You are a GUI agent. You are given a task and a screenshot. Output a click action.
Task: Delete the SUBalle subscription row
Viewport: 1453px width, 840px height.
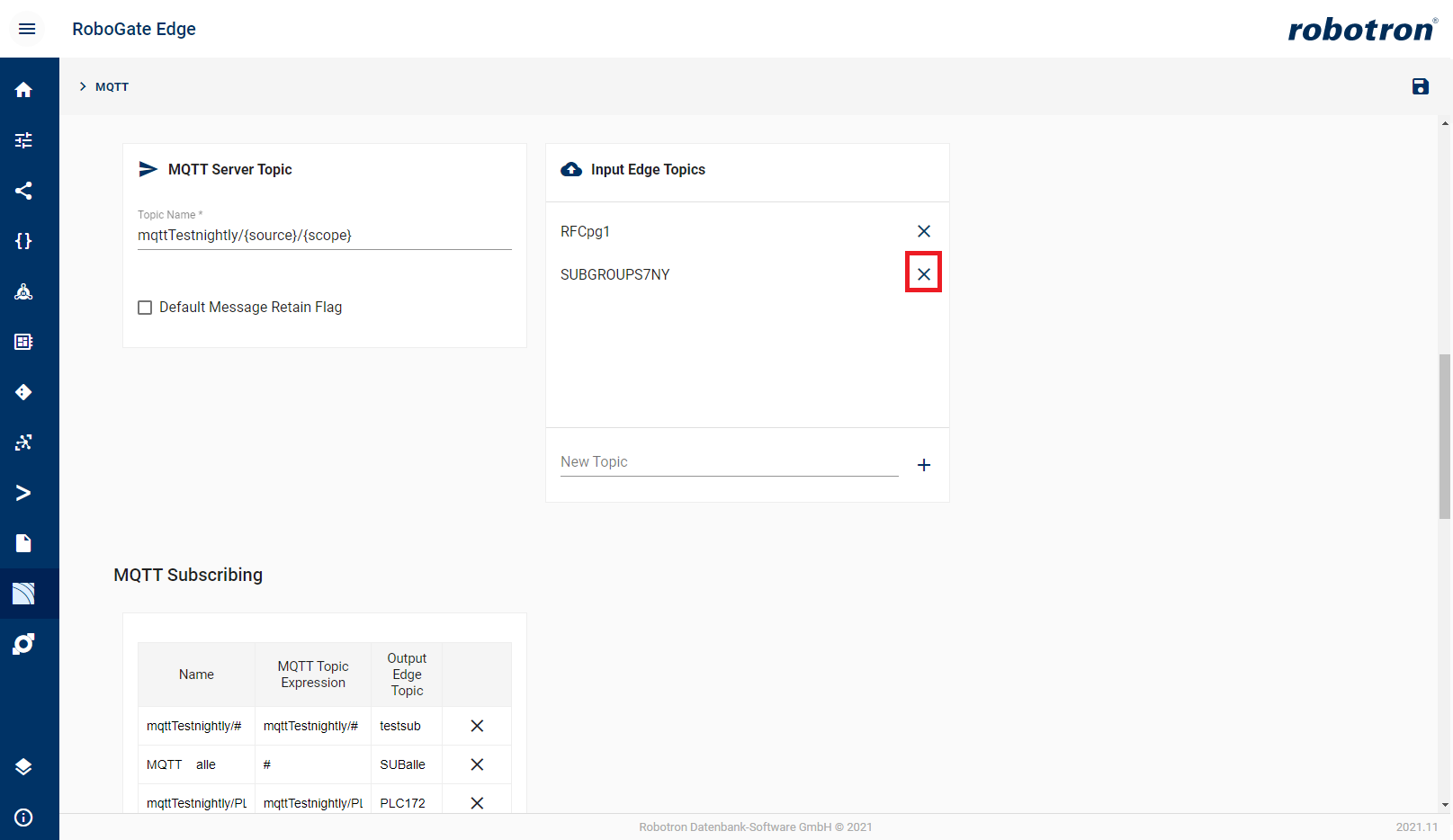(x=477, y=764)
